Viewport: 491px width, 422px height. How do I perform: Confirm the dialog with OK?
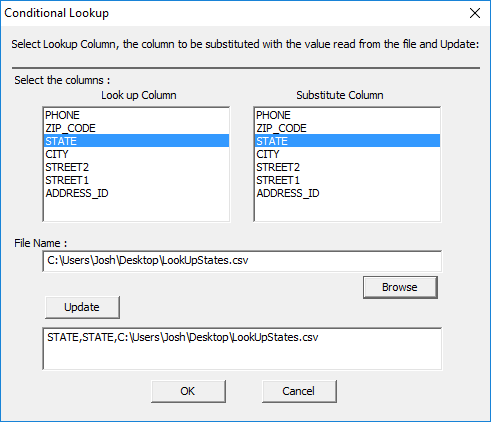click(x=188, y=391)
